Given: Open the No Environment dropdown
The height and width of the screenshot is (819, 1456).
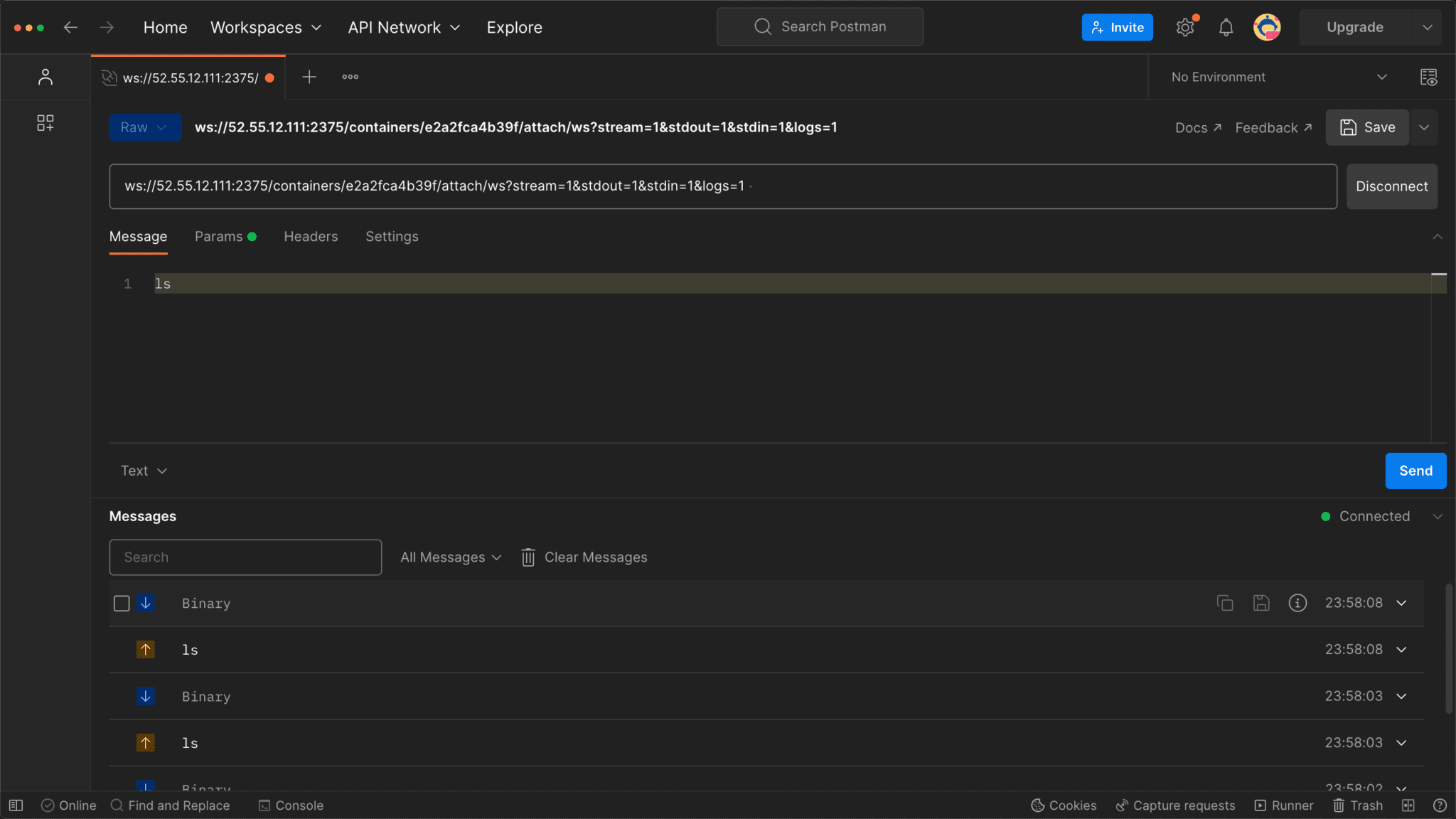Looking at the screenshot, I should point(1278,77).
